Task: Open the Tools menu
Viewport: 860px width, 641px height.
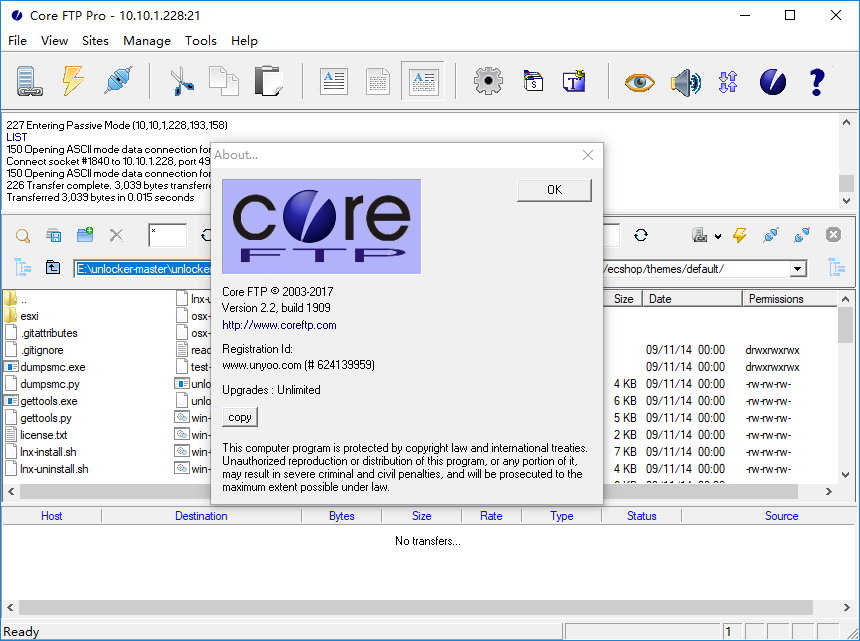Action: pos(201,41)
